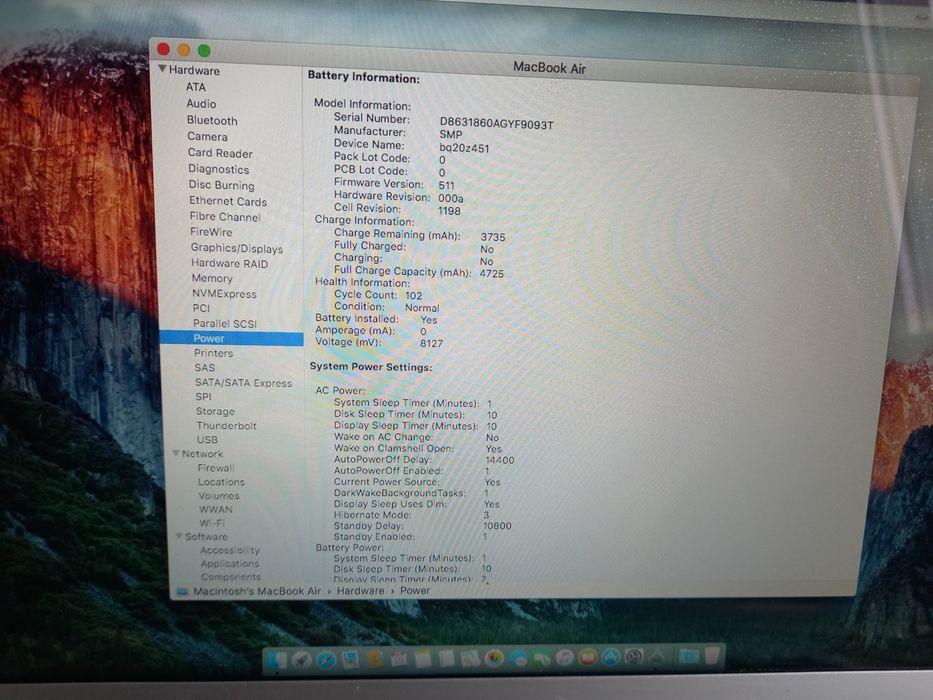
Task: Select Diagnostics in the sidebar
Action: pyautogui.click(x=218, y=169)
